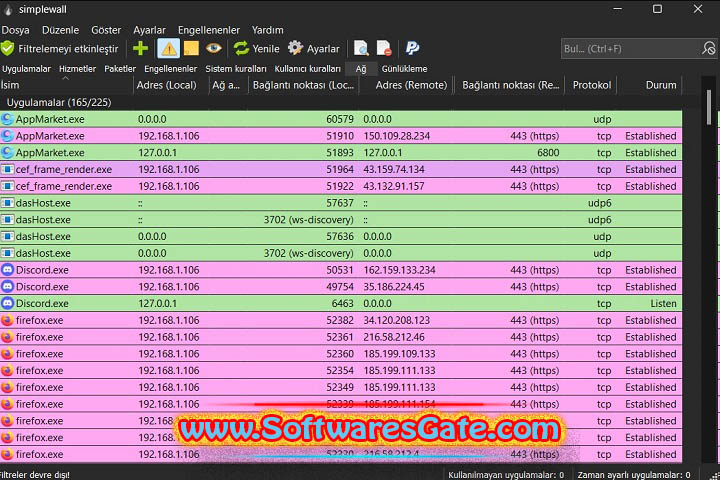Click AppMarket.exe icon in 51893 row
The width and height of the screenshot is (720, 480).
pos(7,152)
